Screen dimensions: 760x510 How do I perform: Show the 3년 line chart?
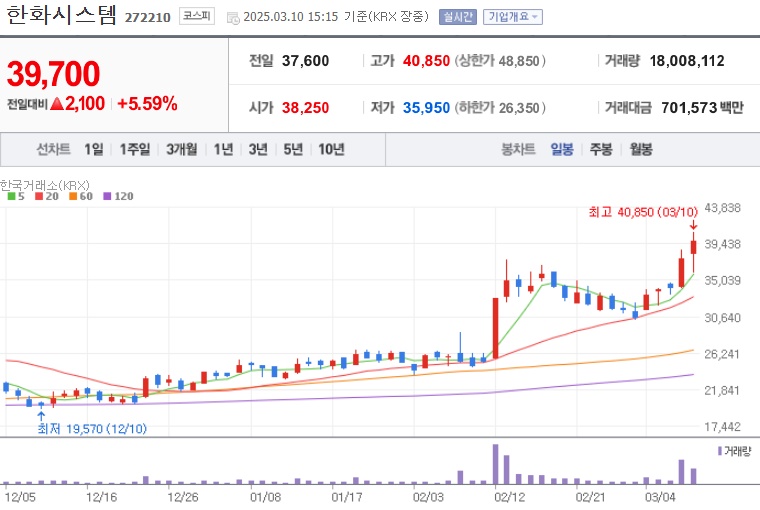(258, 149)
